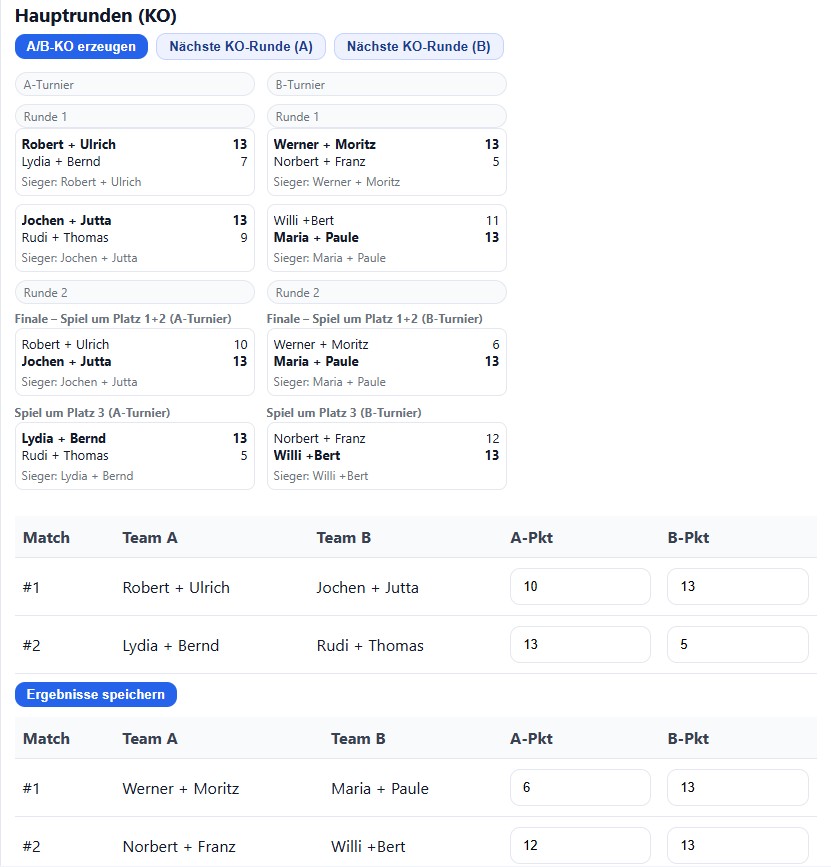The image size is (831, 867).
Task: Edit A-Pkt for Robert + Ulrich match
Action: click(580, 587)
